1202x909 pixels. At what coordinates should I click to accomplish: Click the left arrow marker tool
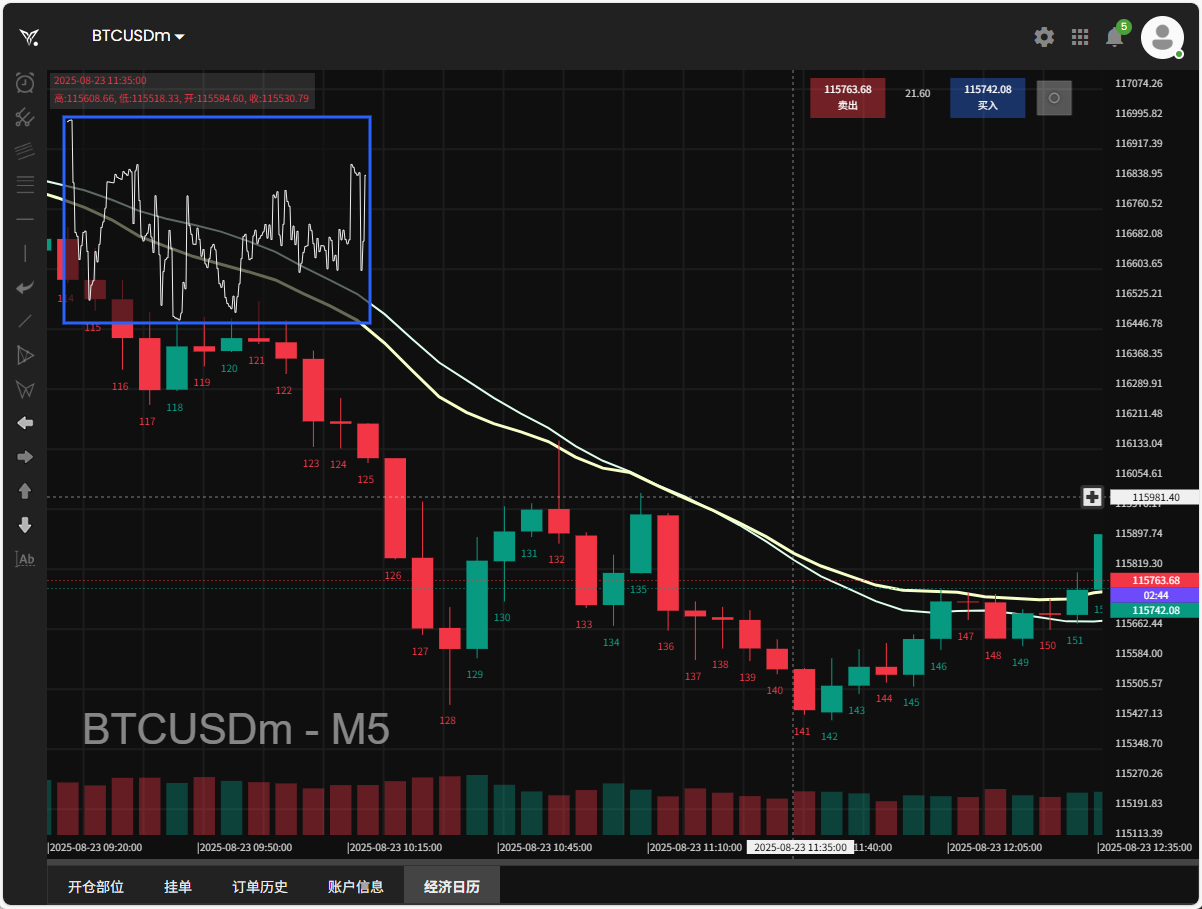pyautogui.click(x=25, y=423)
